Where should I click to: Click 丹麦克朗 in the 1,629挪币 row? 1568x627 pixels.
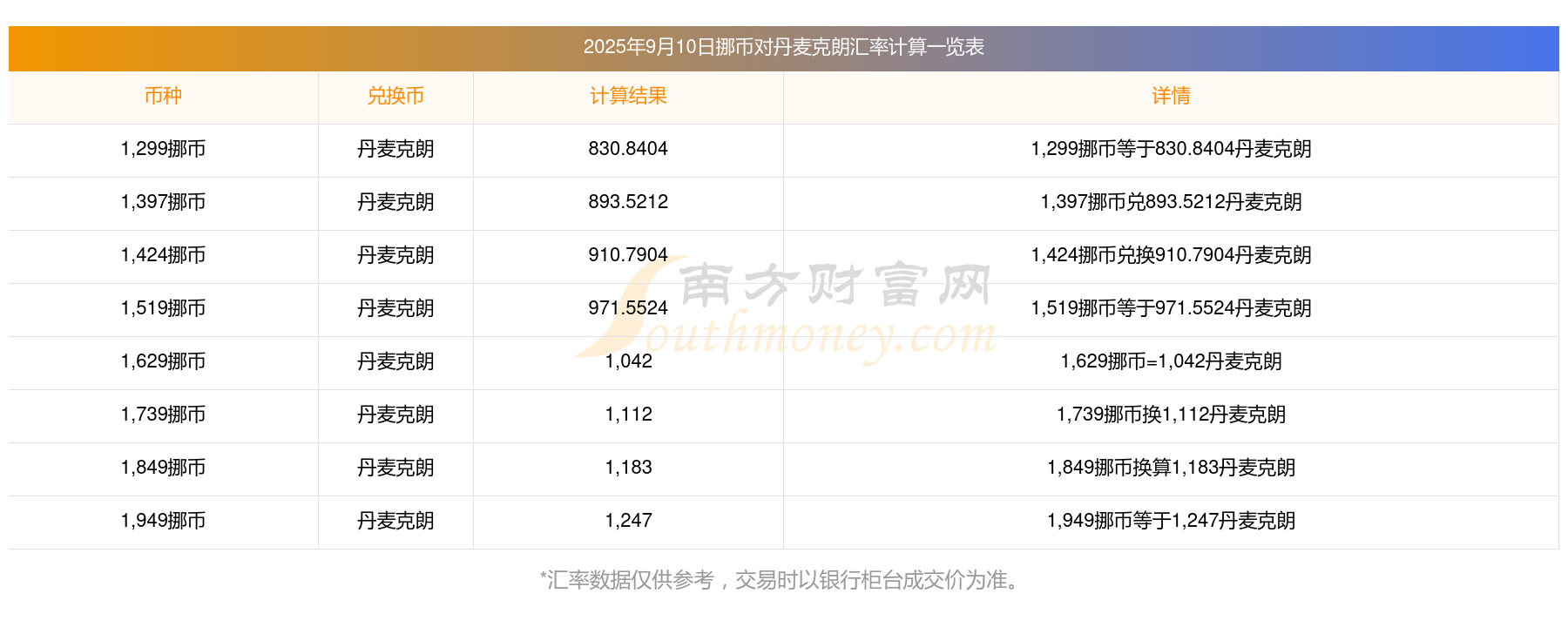[395, 361]
